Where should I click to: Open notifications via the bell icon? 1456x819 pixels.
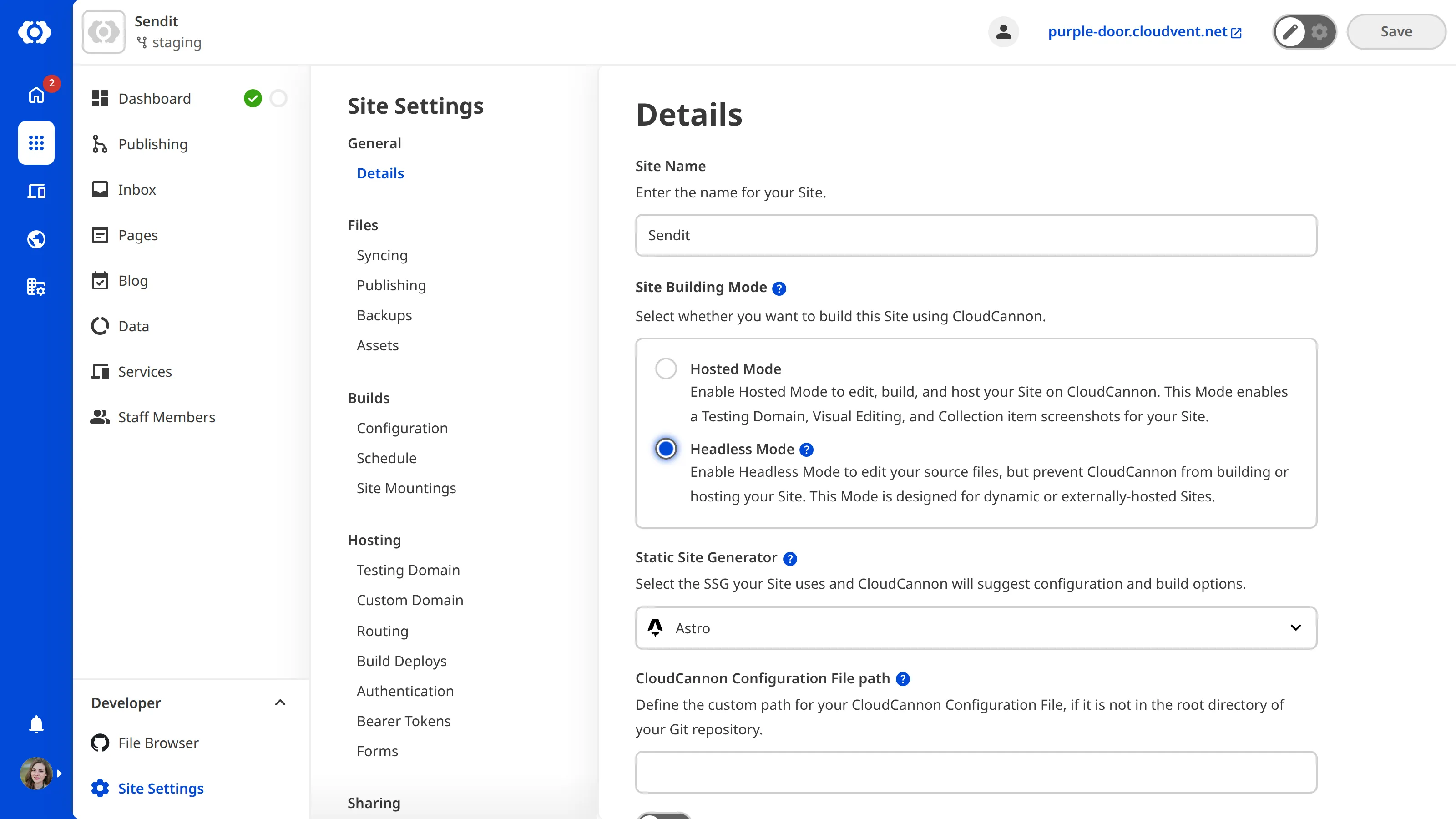(35, 724)
